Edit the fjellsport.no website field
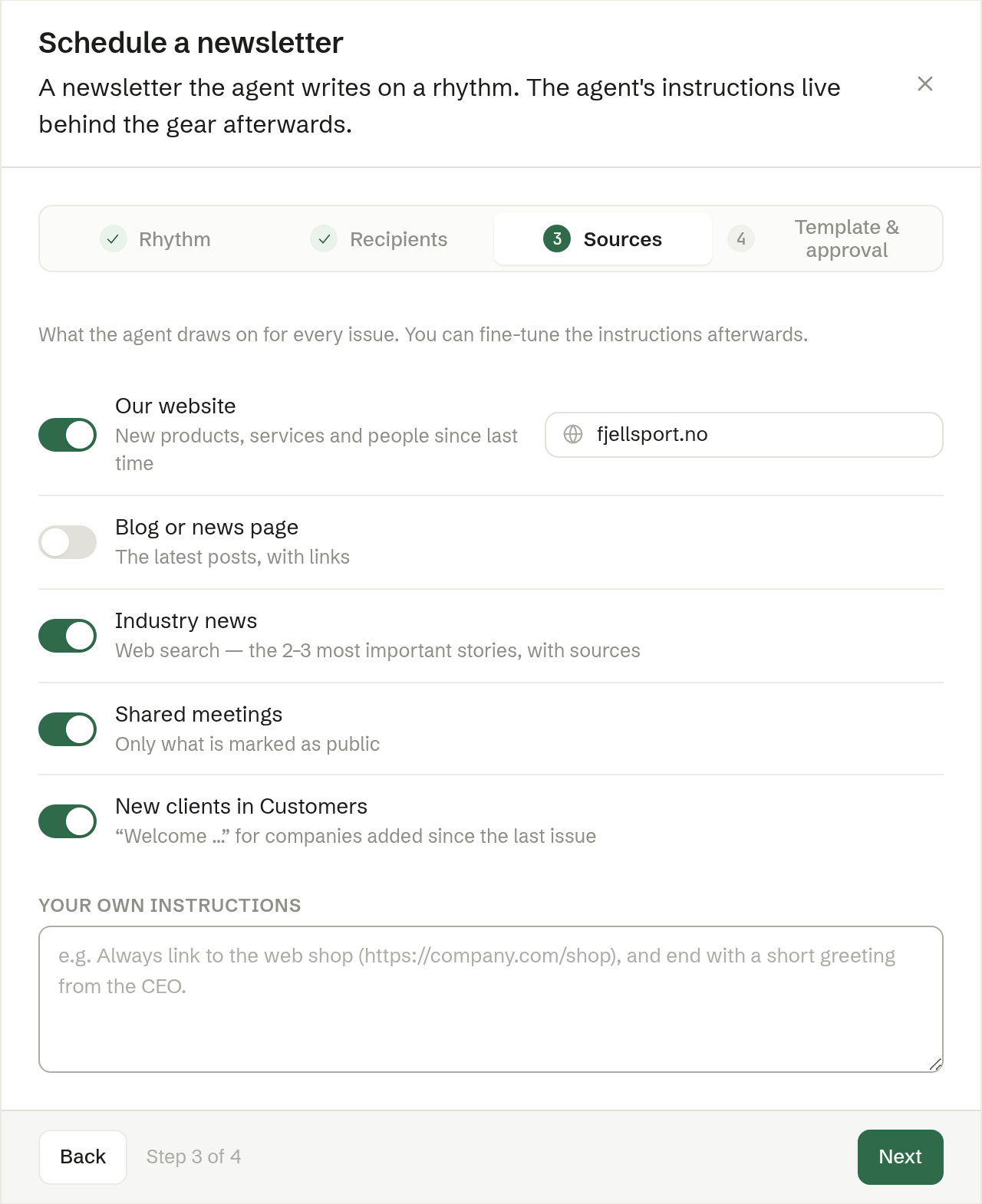Screen dimensions: 982x1204 click(x=744, y=435)
